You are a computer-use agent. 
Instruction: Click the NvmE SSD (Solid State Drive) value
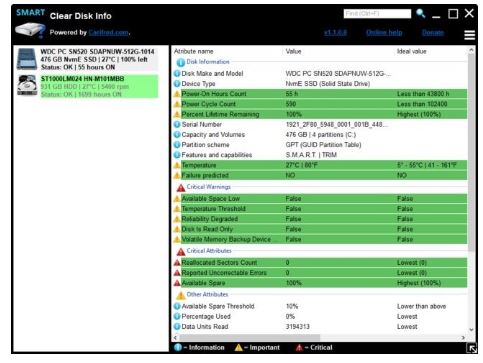[328, 84]
